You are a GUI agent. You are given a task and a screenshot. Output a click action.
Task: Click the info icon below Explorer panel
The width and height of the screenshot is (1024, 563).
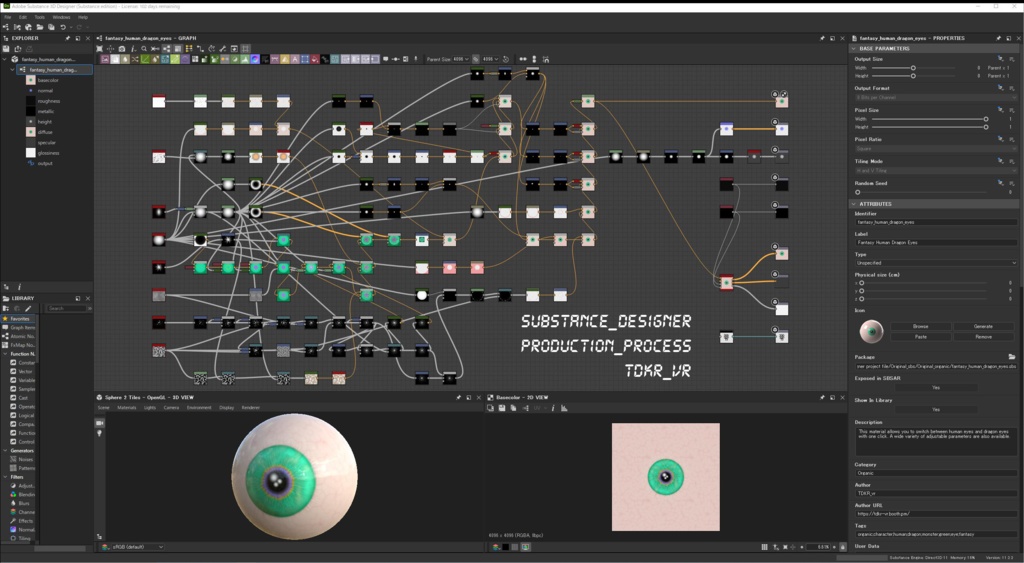pyautogui.click(x=19, y=287)
